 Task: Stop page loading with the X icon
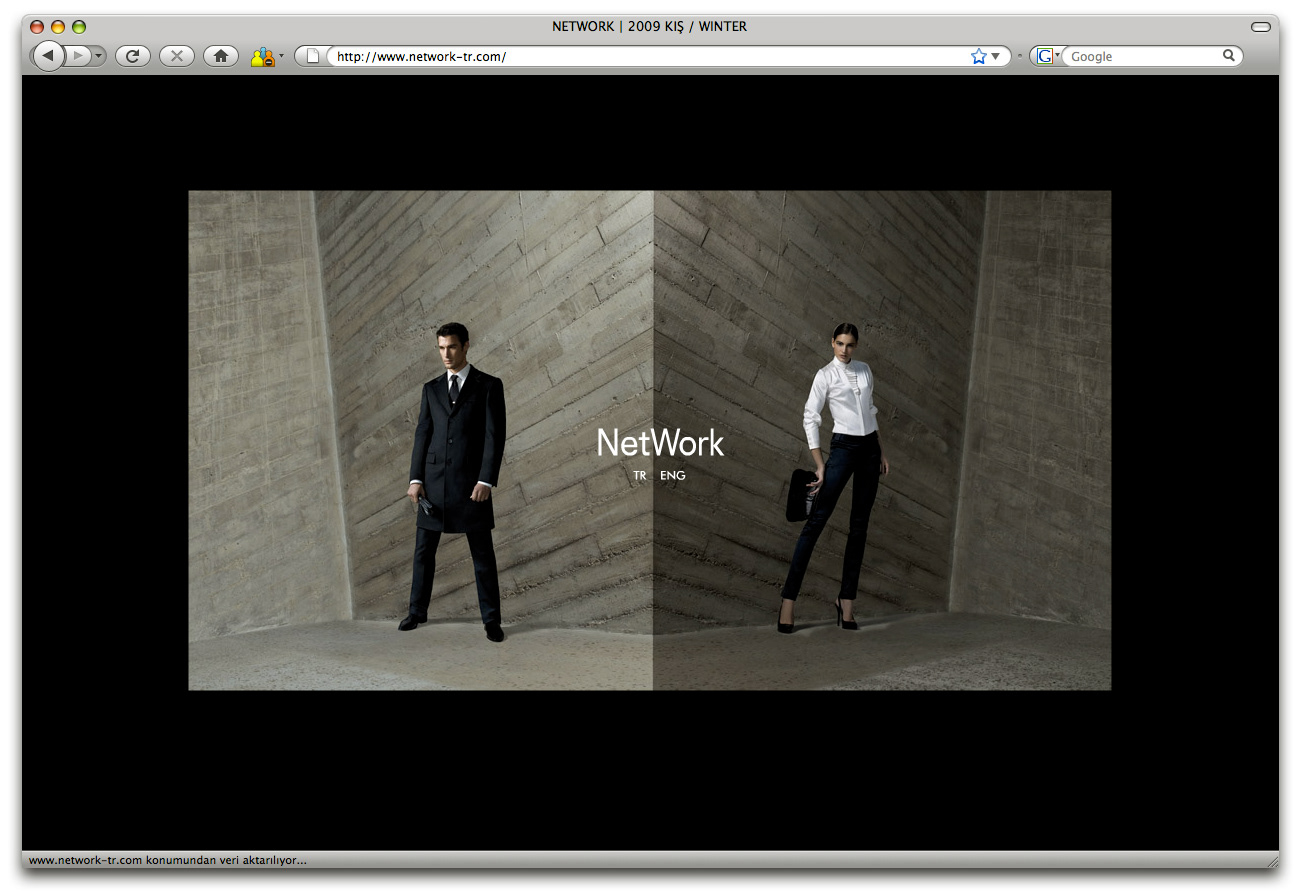pyautogui.click(x=177, y=56)
